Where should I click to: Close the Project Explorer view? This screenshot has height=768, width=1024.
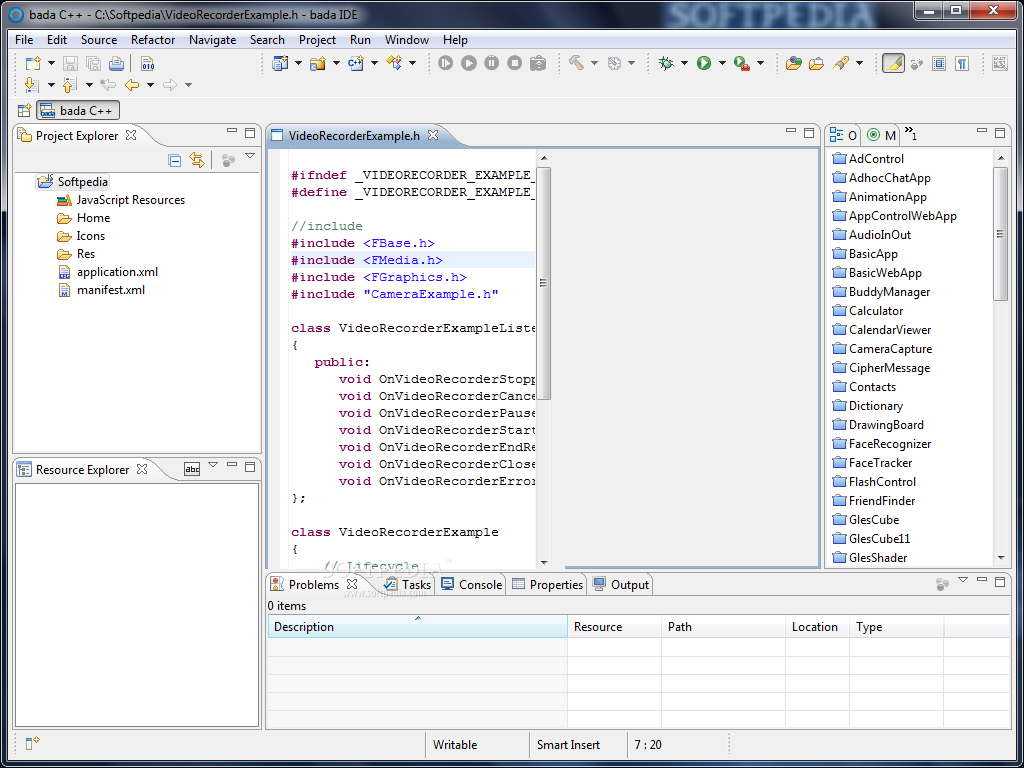(x=131, y=135)
